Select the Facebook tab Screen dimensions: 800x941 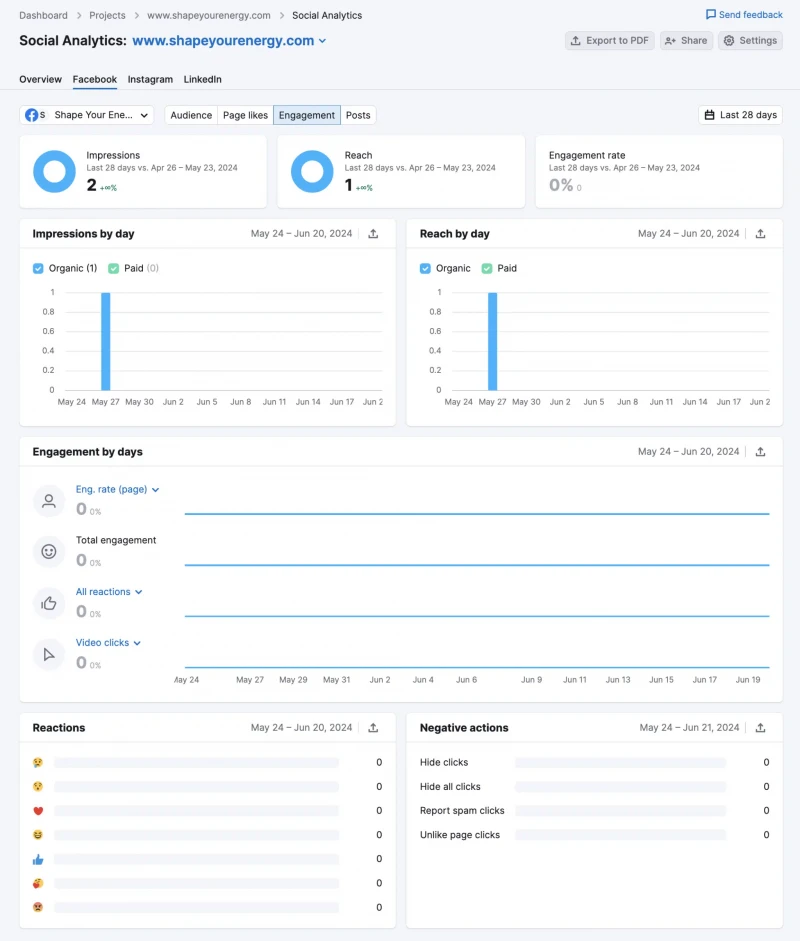click(x=95, y=79)
